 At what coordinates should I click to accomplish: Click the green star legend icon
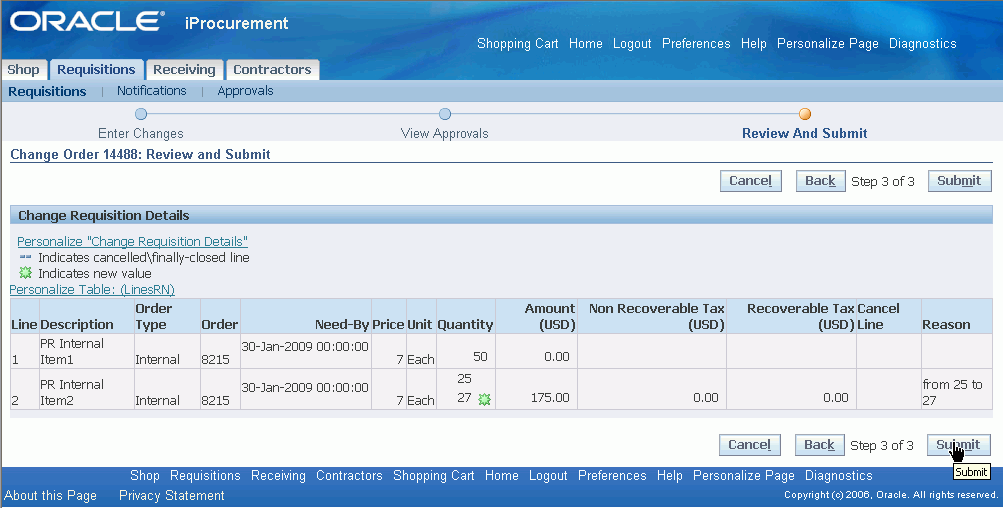[25, 273]
